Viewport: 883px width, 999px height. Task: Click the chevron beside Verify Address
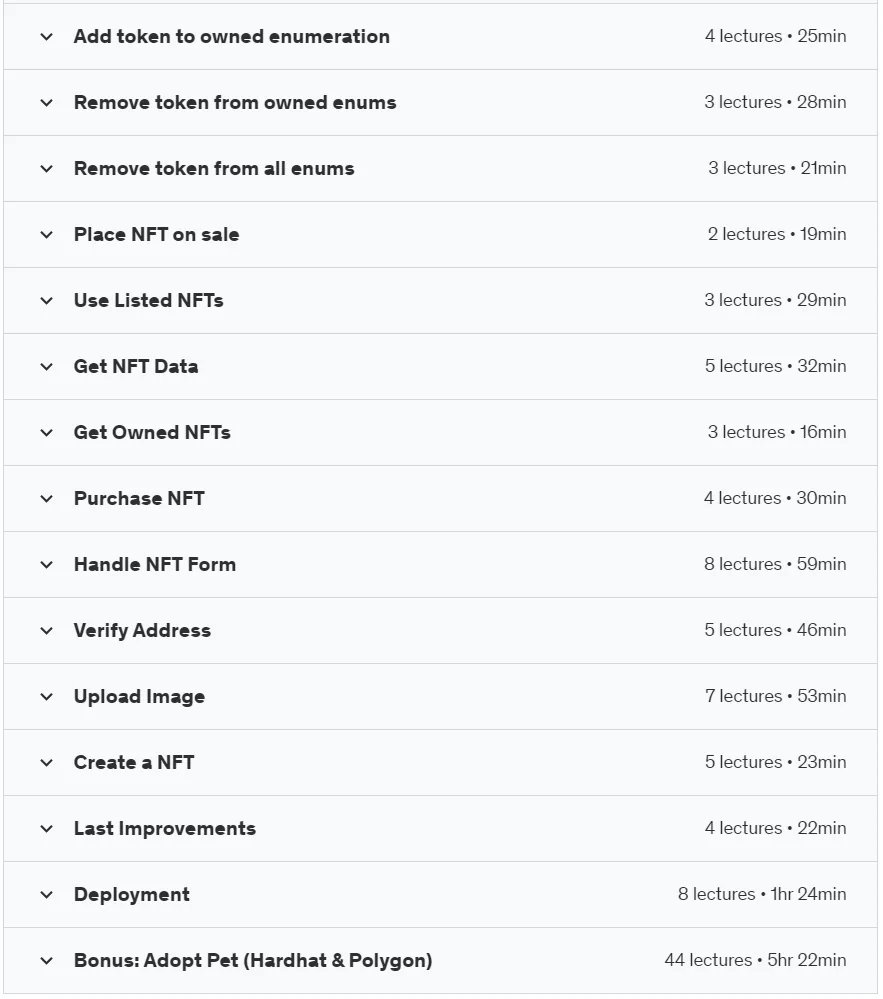point(47,631)
